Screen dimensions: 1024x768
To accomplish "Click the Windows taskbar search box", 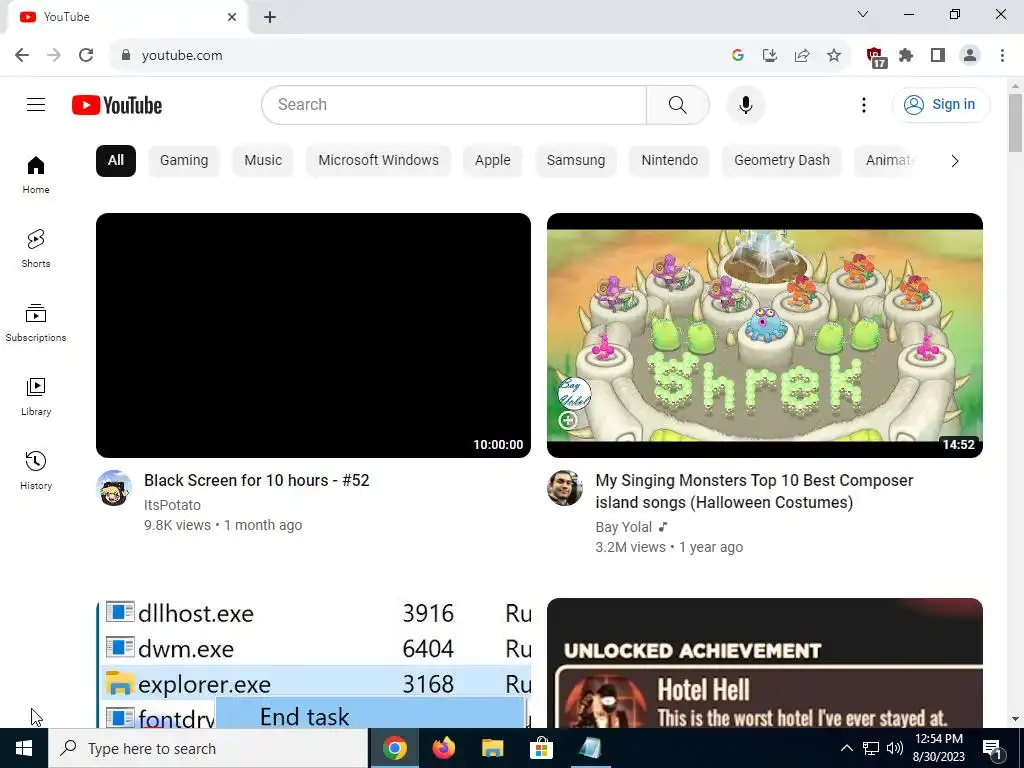I will tap(208, 748).
